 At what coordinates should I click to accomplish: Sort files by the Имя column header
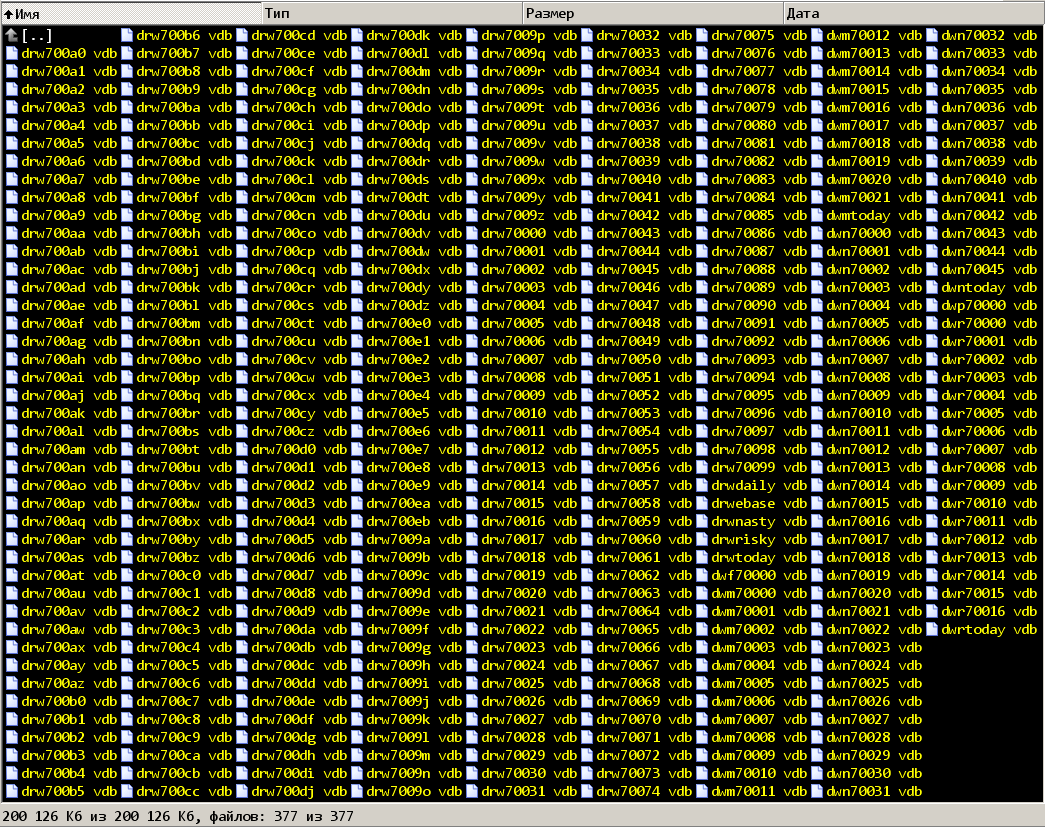click(x=130, y=13)
